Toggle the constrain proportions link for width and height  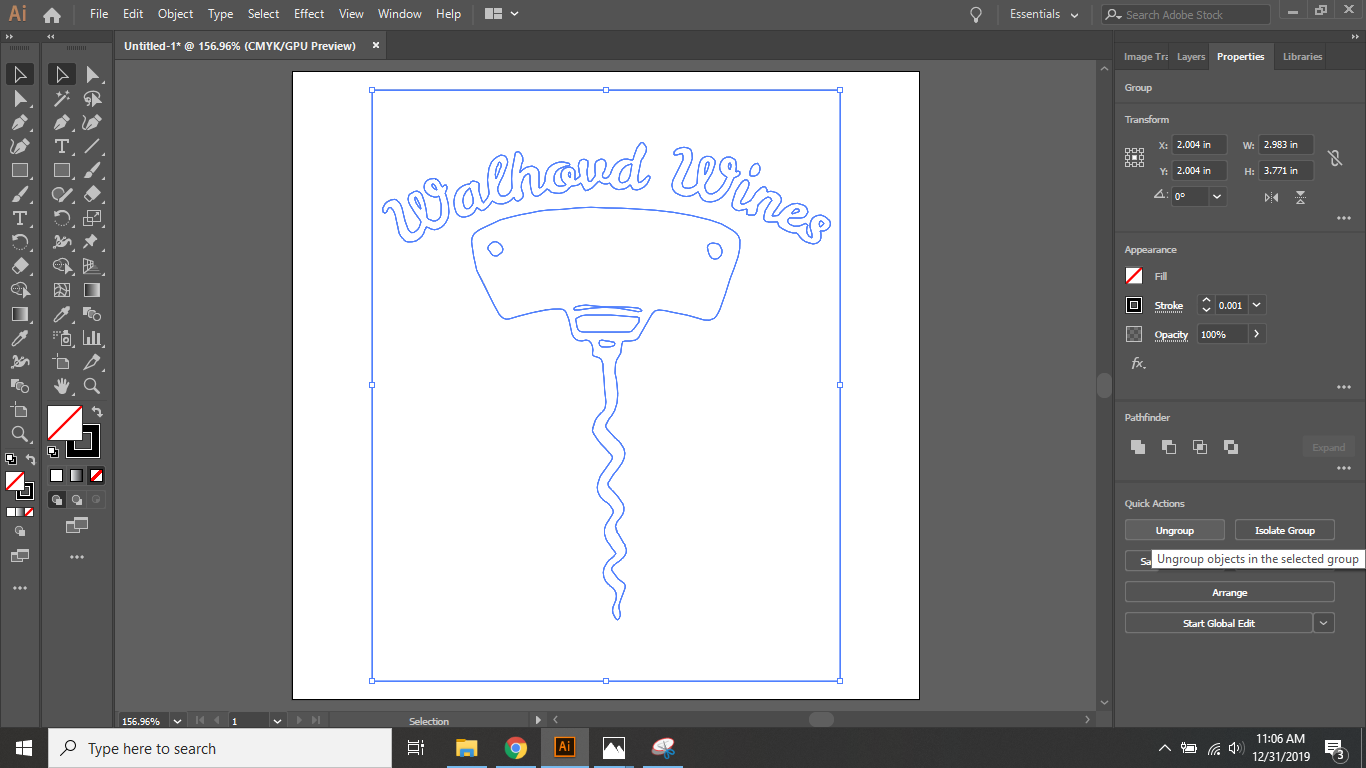[x=1336, y=157]
